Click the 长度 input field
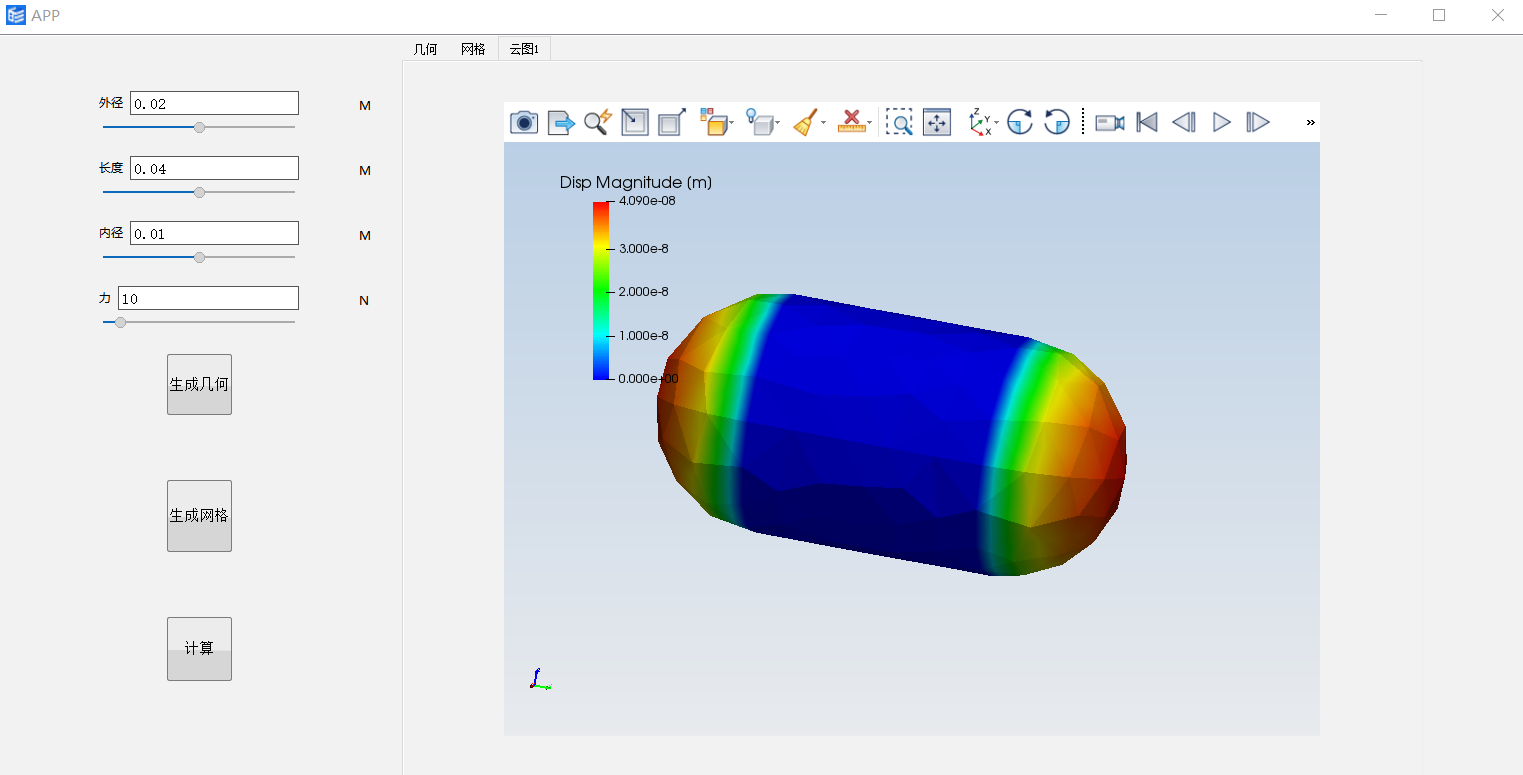This screenshot has height=775, width=1523. point(214,168)
